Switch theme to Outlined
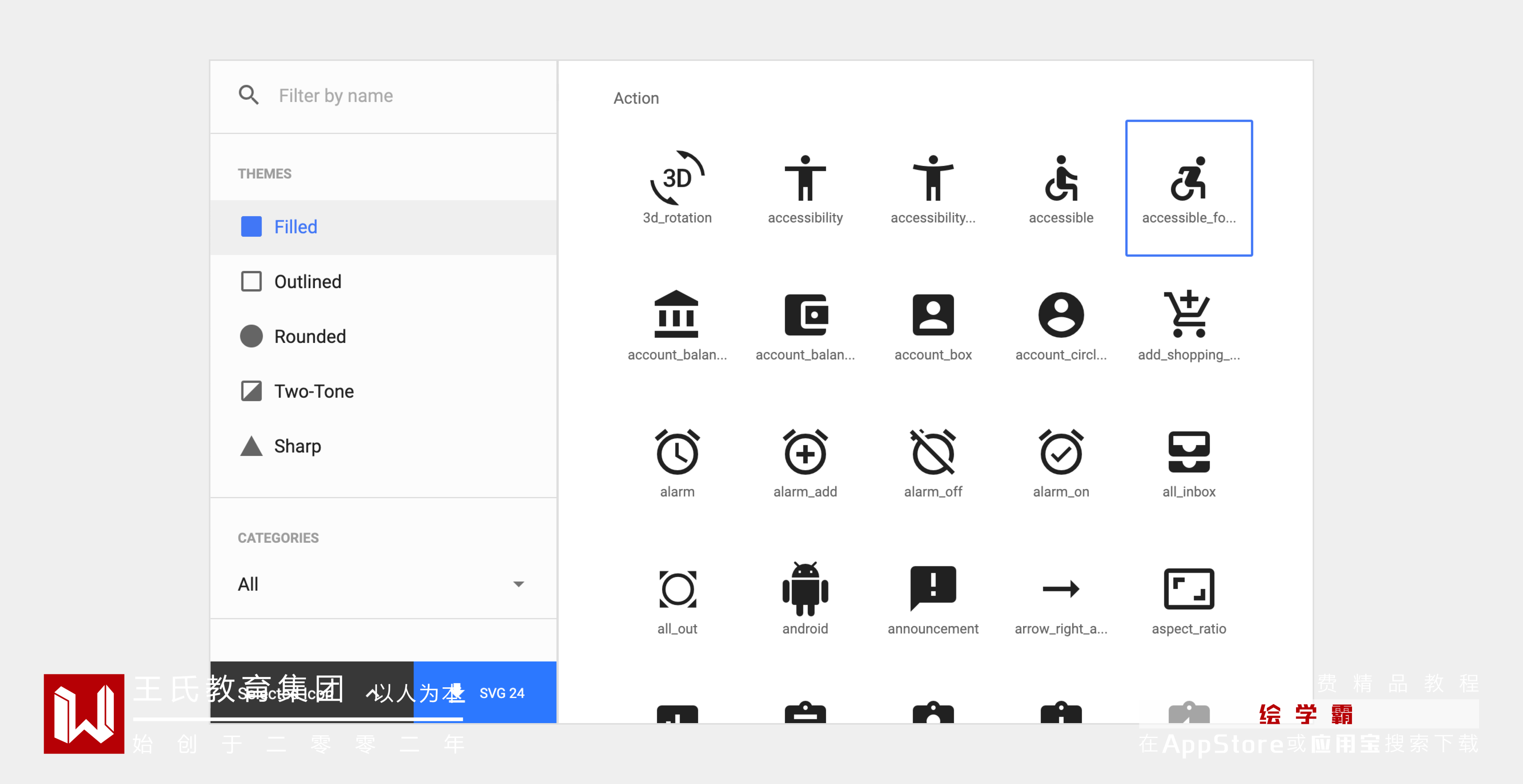Screen dimensions: 1523x784 [307, 282]
